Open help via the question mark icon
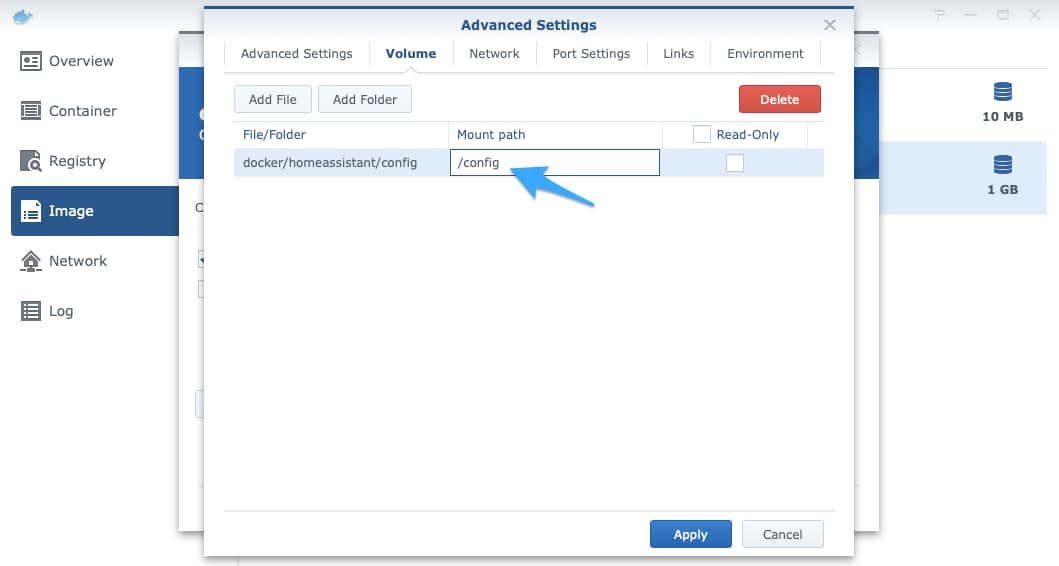This screenshot has height=566, width=1059. coord(939,15)
